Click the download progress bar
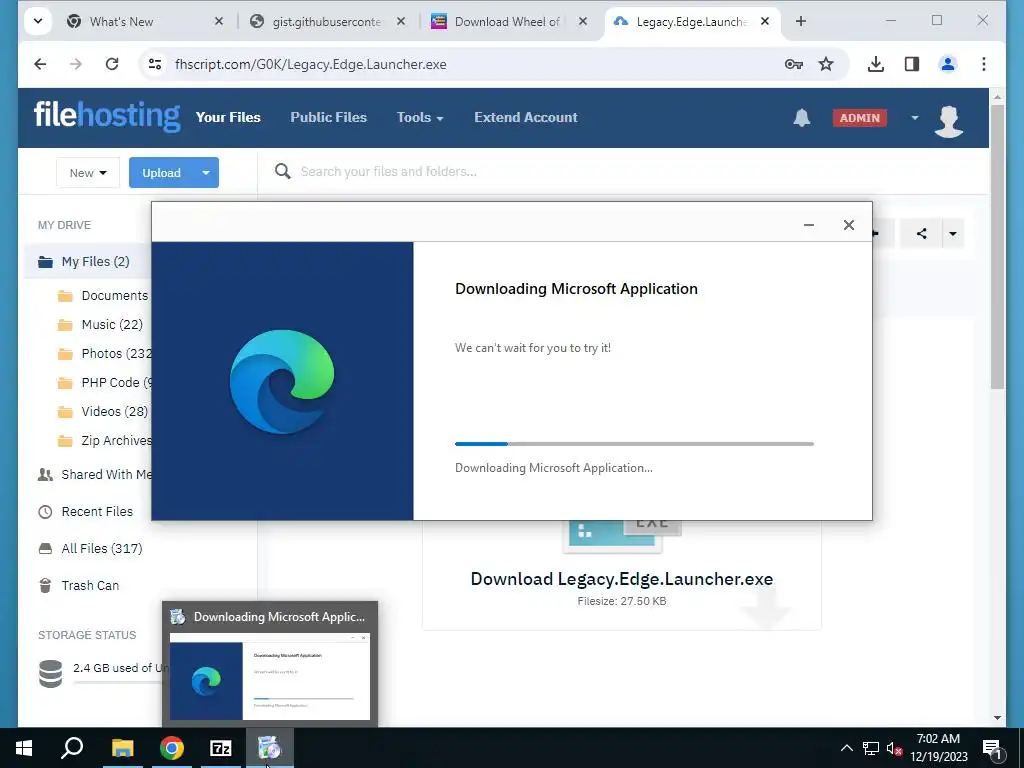The image size is (1024, 768). pos(634,443)
